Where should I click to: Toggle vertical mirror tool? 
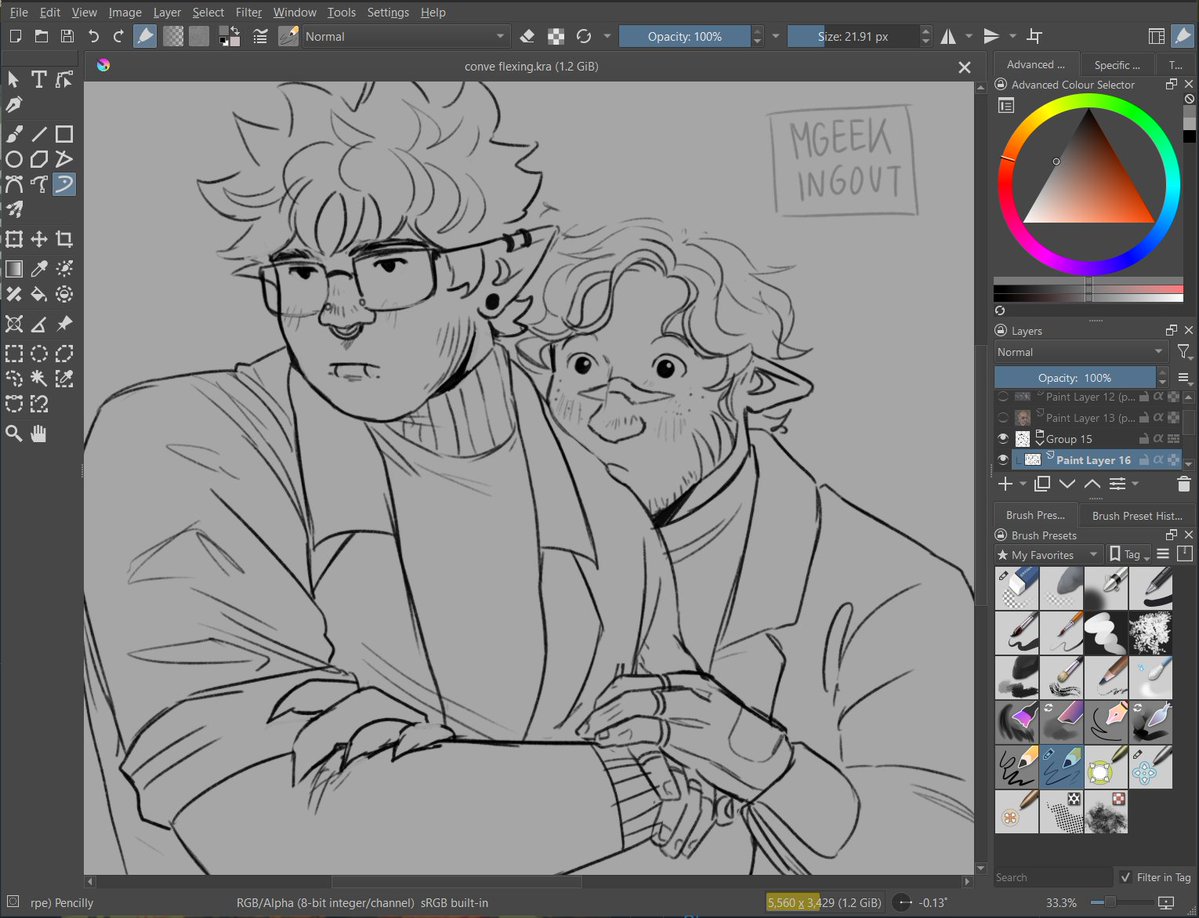(x=991, y=36)
